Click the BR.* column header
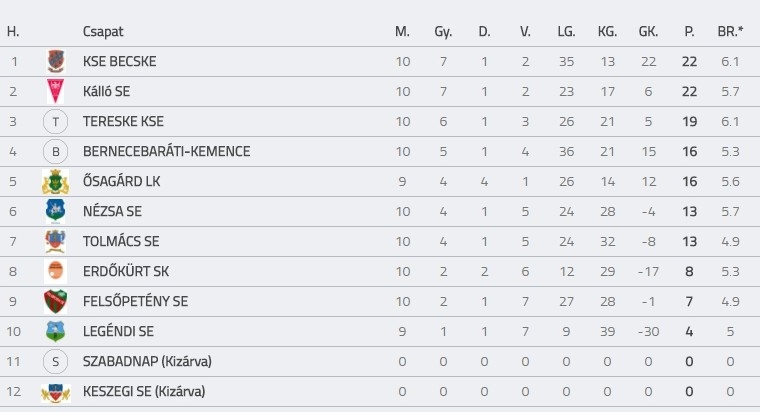760x412 pixels. (730, 32)
